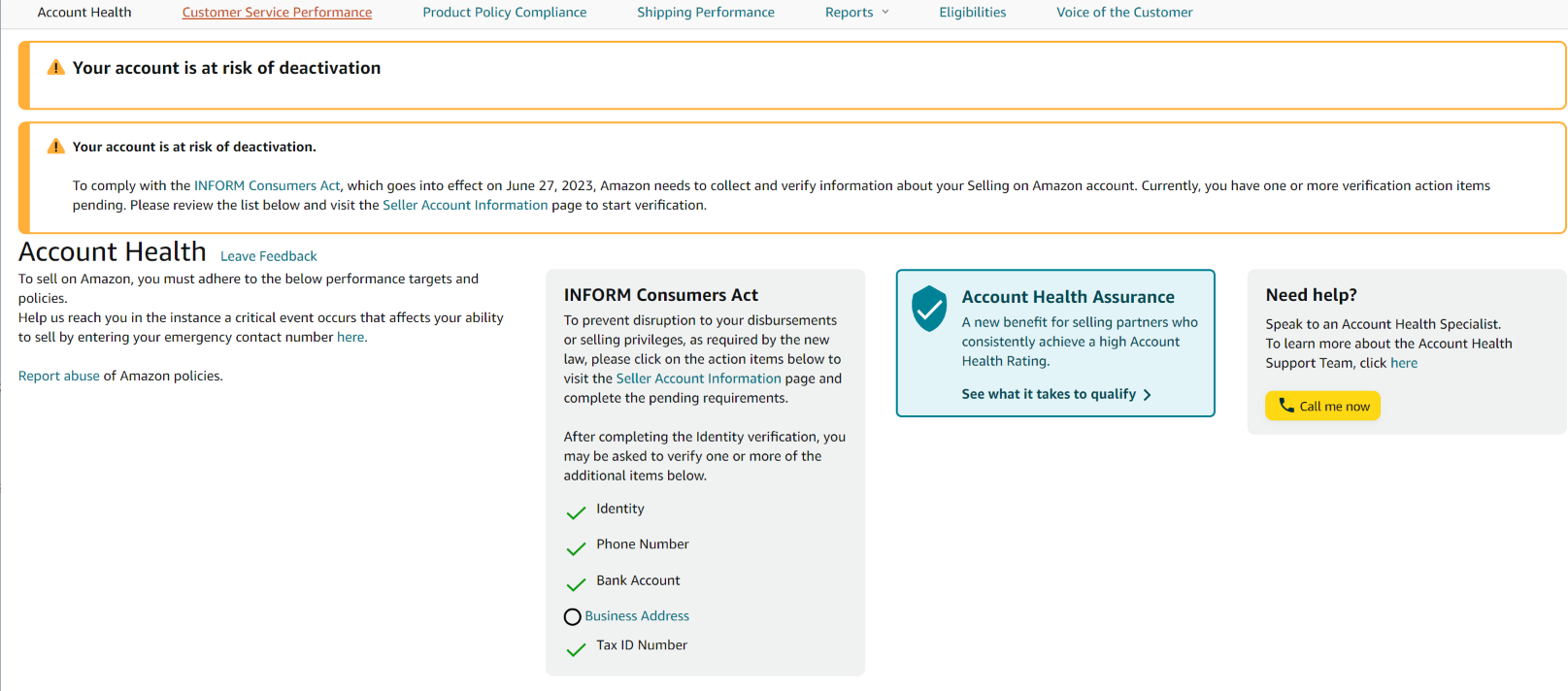Click chevron next to 'takes to qualify'

pos(1148,395)
